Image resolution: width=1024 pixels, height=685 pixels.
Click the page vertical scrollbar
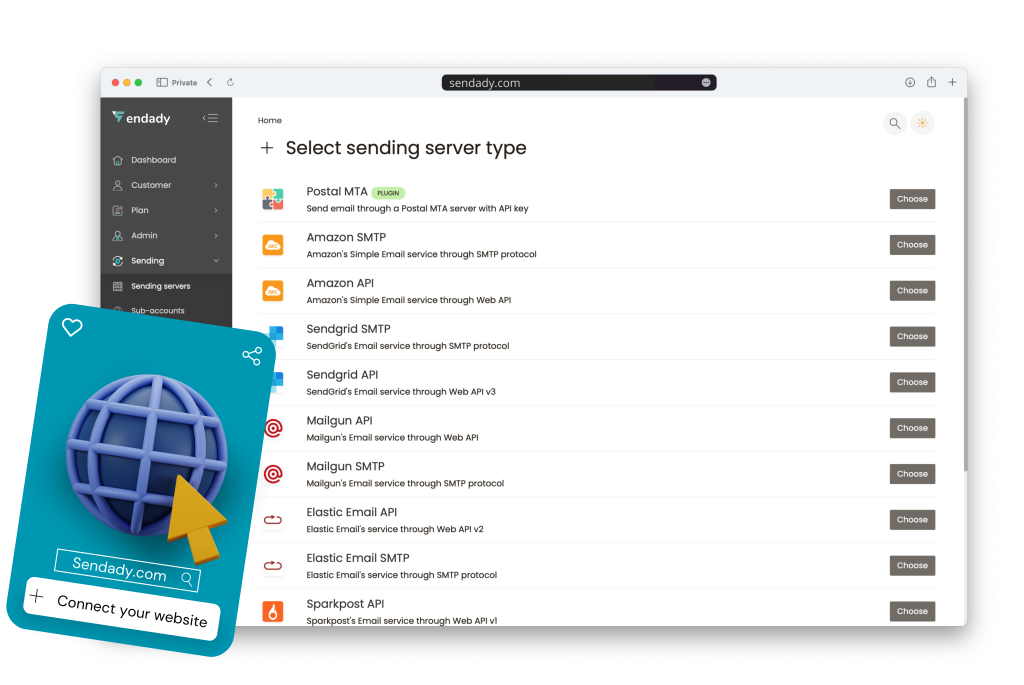(x=965, y=285)
